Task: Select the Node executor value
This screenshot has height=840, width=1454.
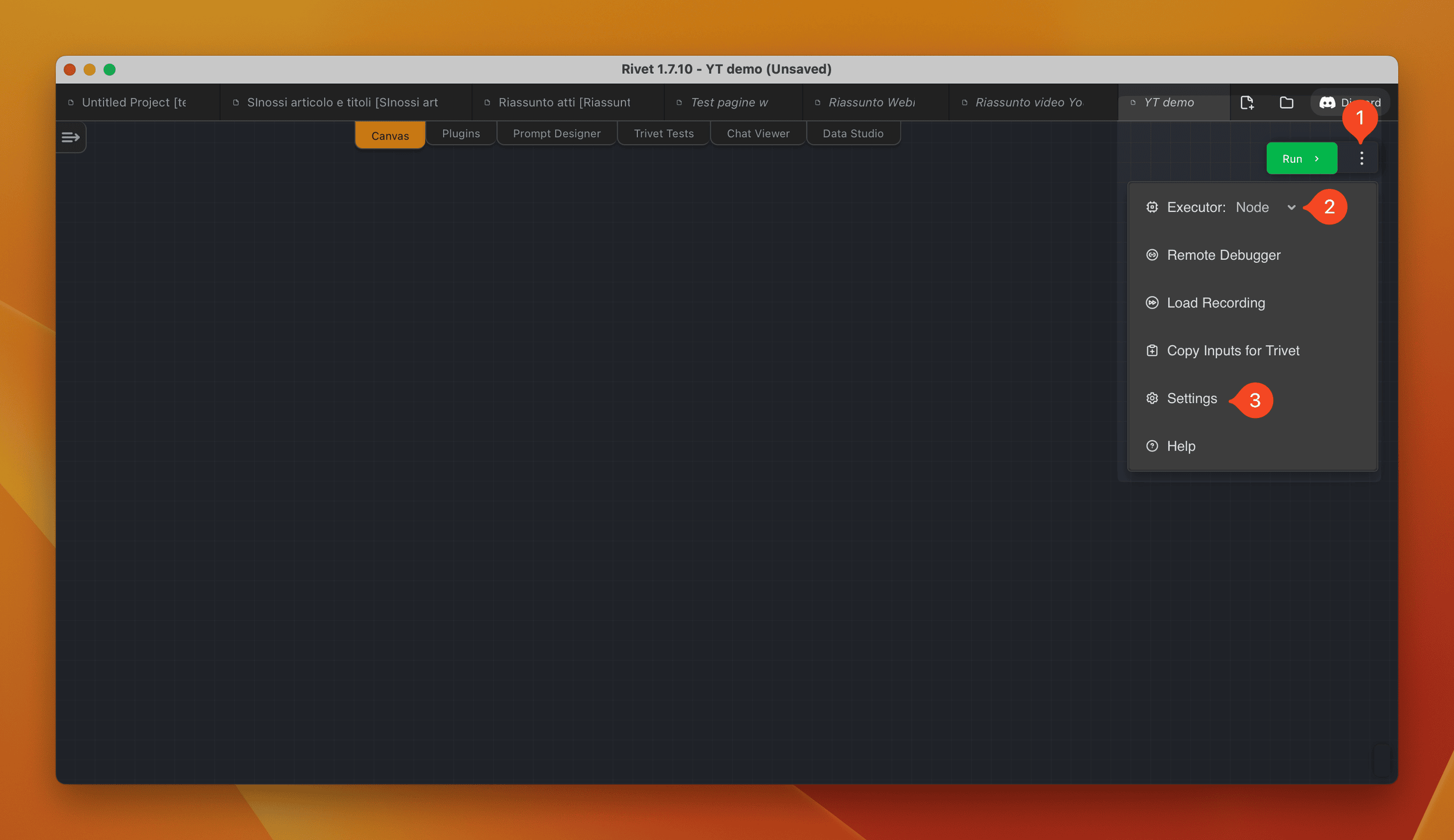Action: tap(1252, 208)
